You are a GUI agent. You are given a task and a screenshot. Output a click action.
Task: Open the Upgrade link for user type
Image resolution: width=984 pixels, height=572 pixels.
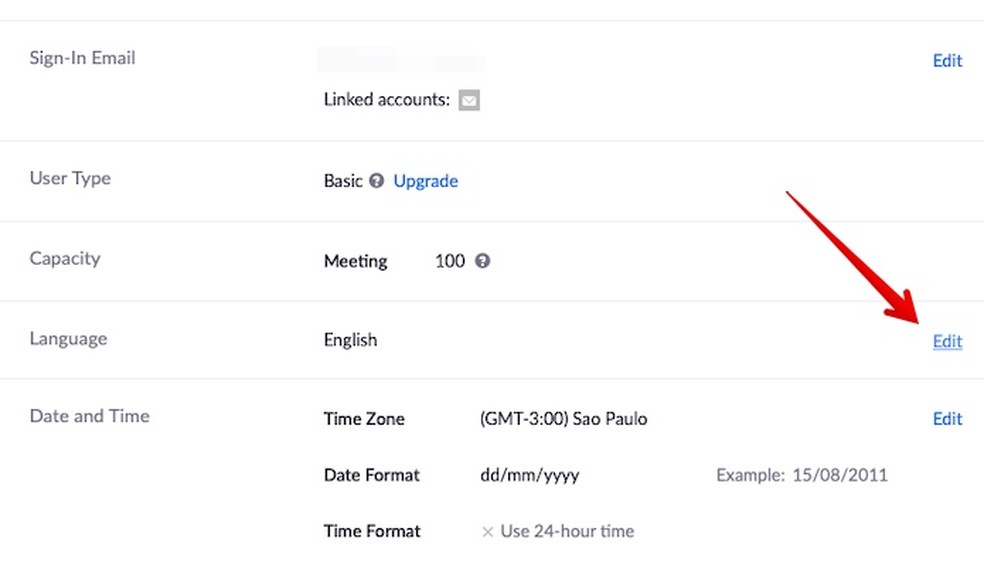425,181
